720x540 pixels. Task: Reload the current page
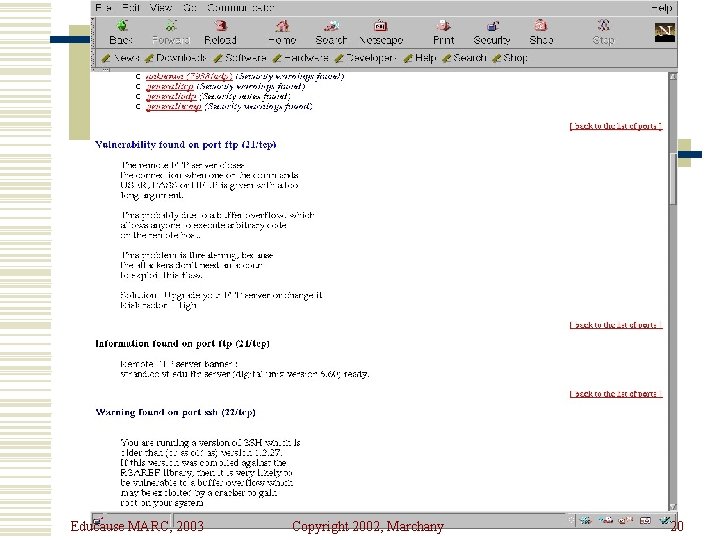[220, 32]
